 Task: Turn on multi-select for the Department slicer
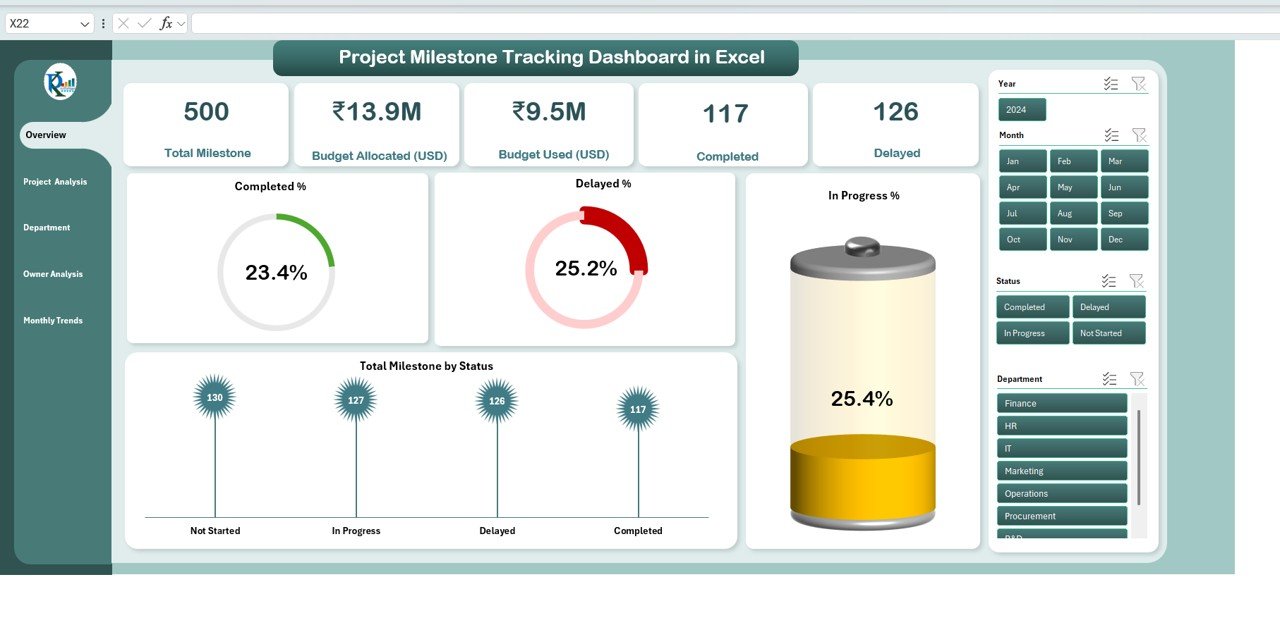pyautogui.click(x=1108, y=379)
